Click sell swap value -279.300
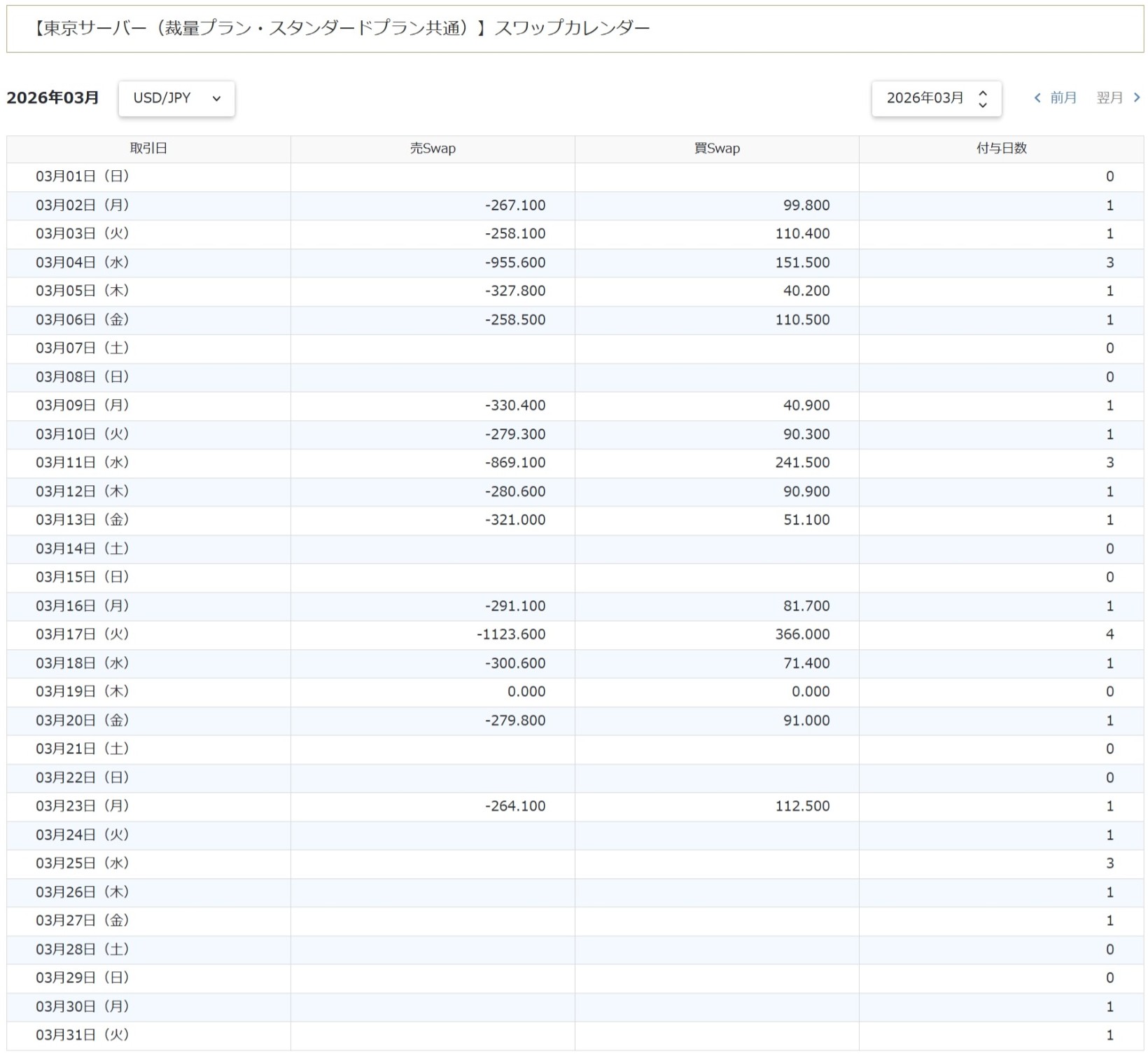 pyautogui.click(x=515, y=434)
